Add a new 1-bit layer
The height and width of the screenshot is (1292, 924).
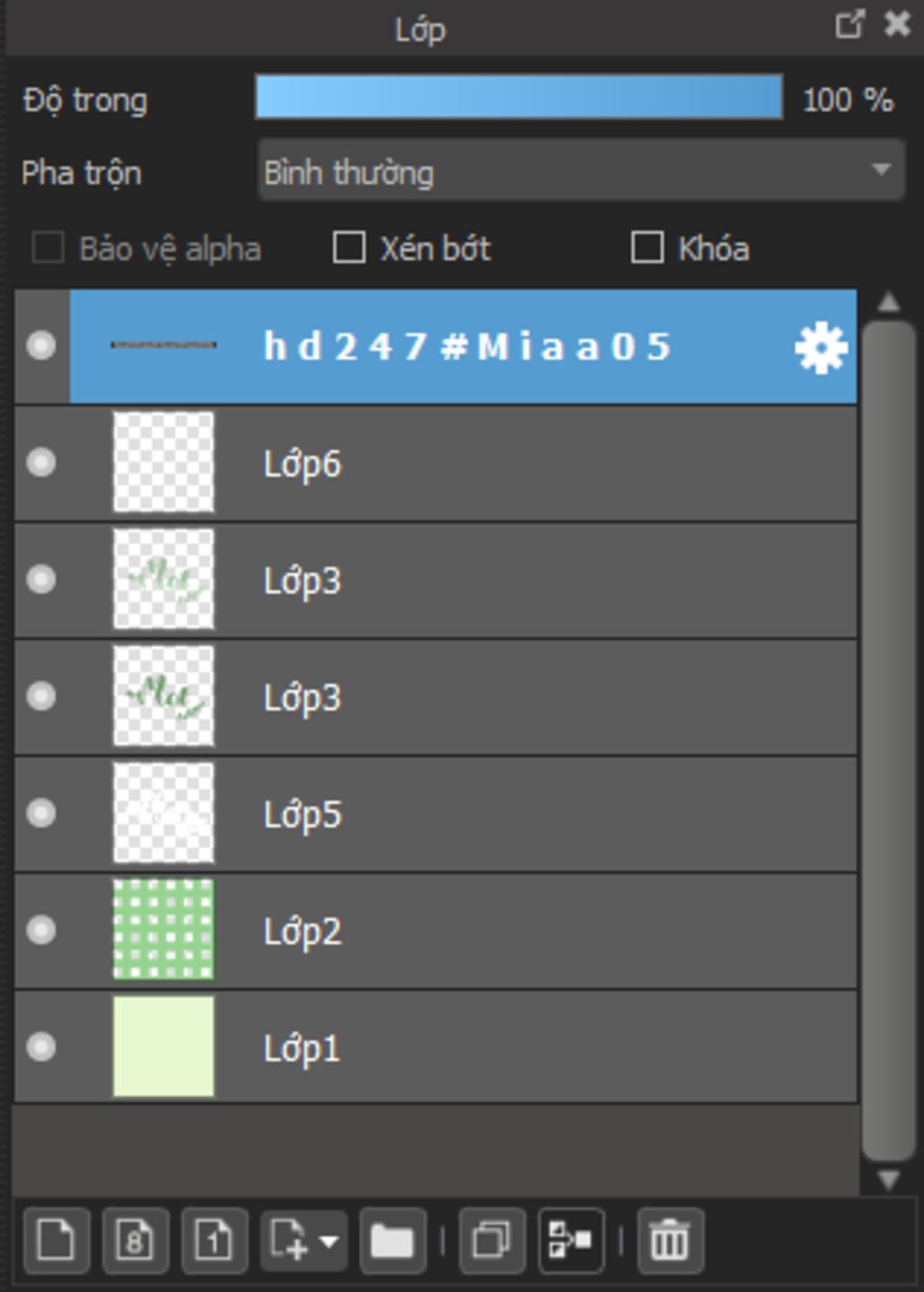click(x=215, y=1240)
